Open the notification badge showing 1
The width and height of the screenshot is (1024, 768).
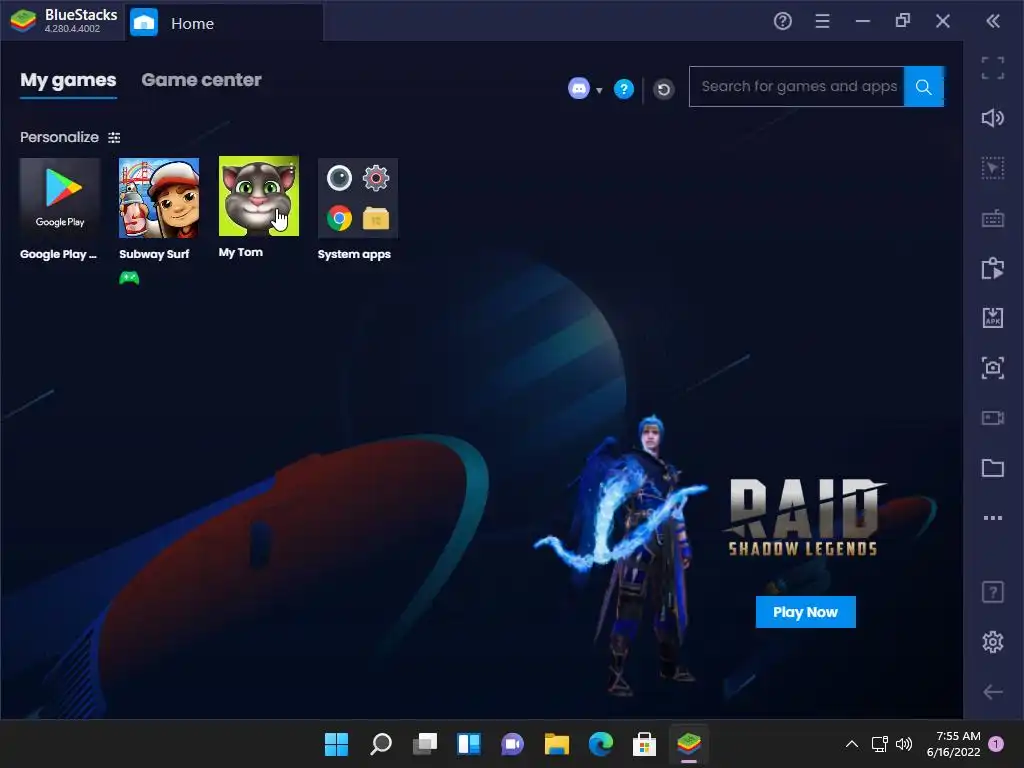[x=996, y=744]
